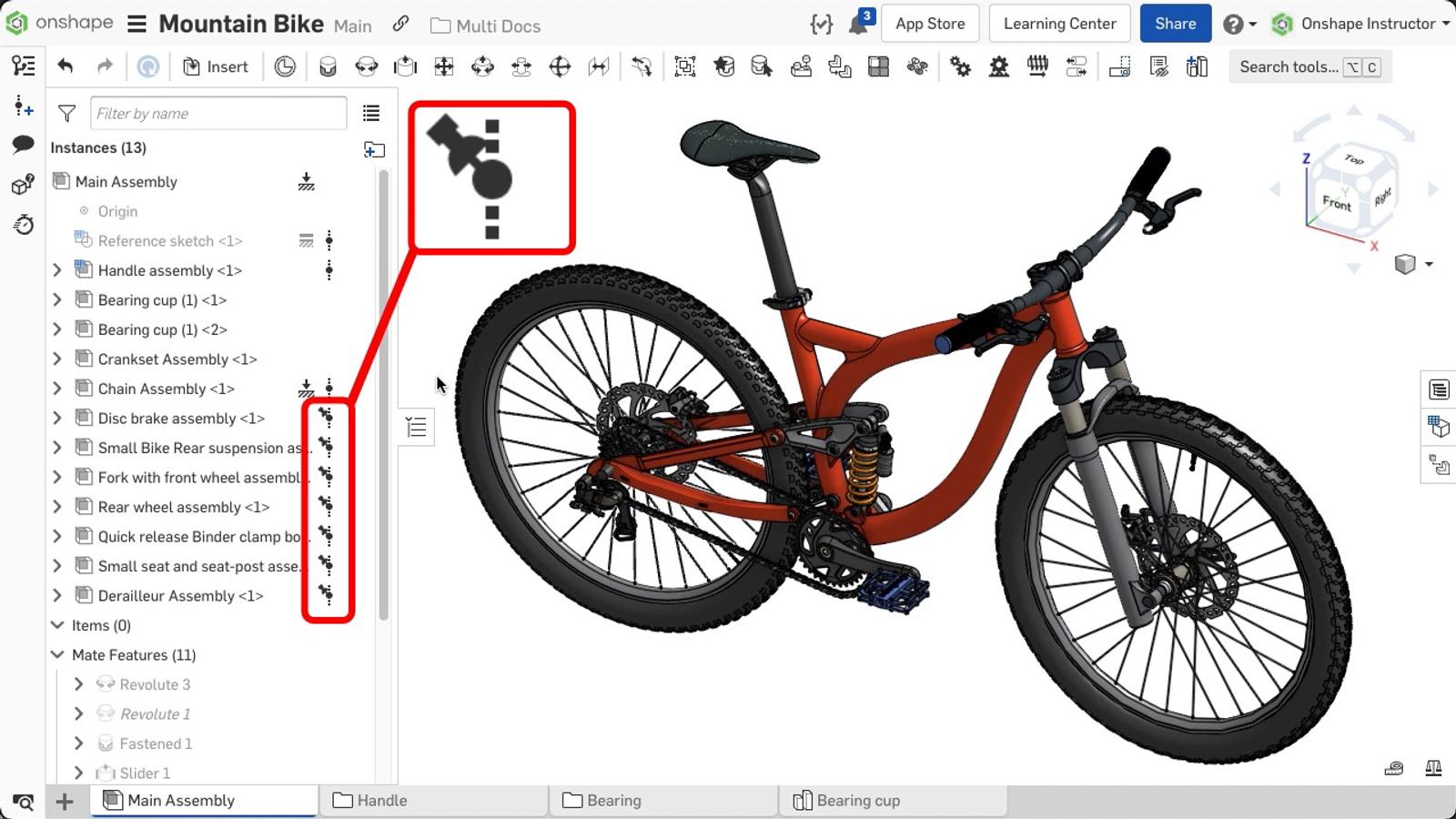Expand the Crankset Assembly node

pos(57,359)
